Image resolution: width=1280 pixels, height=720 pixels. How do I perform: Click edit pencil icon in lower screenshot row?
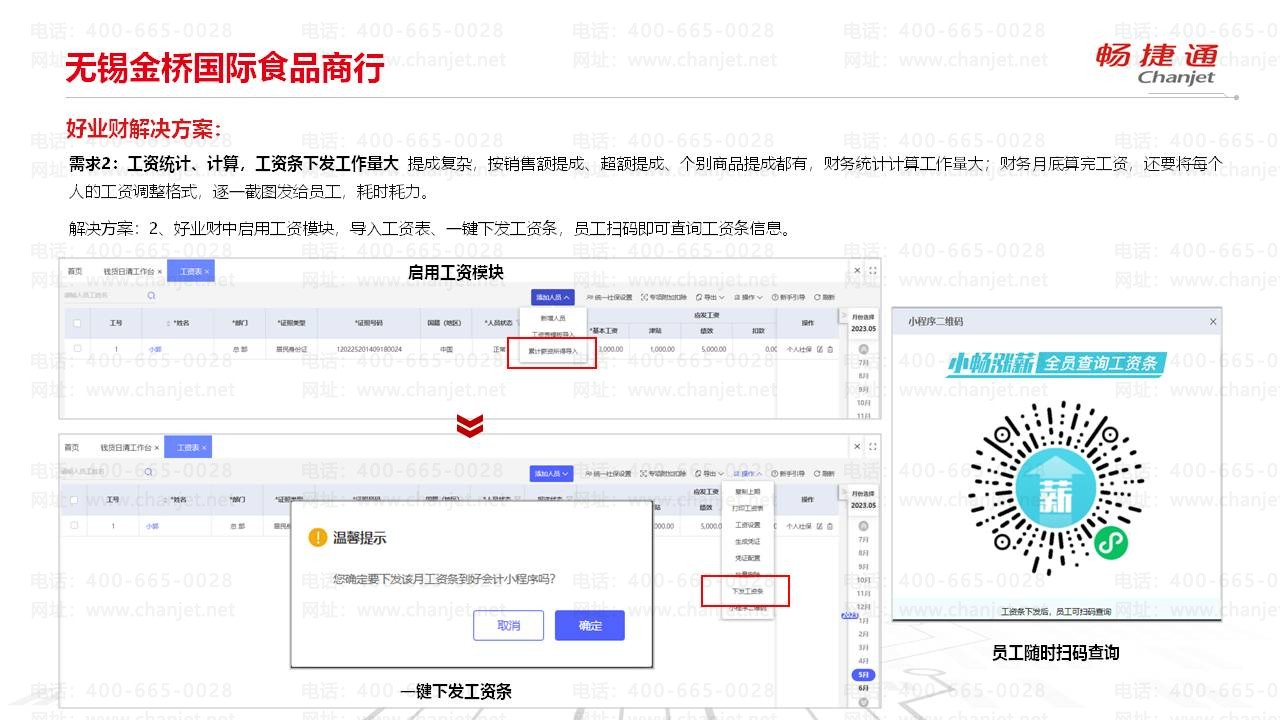pos(820,526)
